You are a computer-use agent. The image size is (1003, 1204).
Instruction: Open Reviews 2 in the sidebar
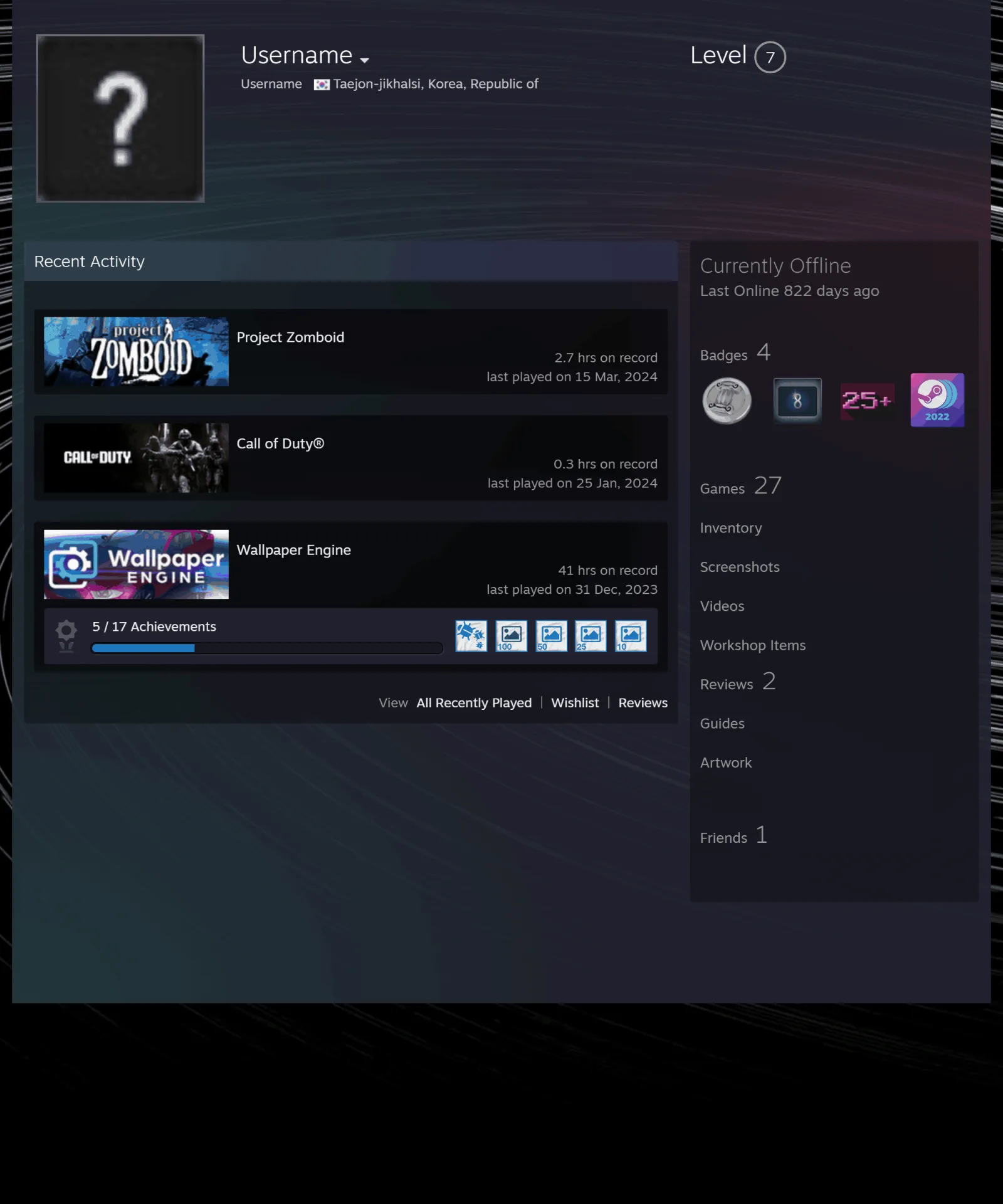(x=738, y=682)
